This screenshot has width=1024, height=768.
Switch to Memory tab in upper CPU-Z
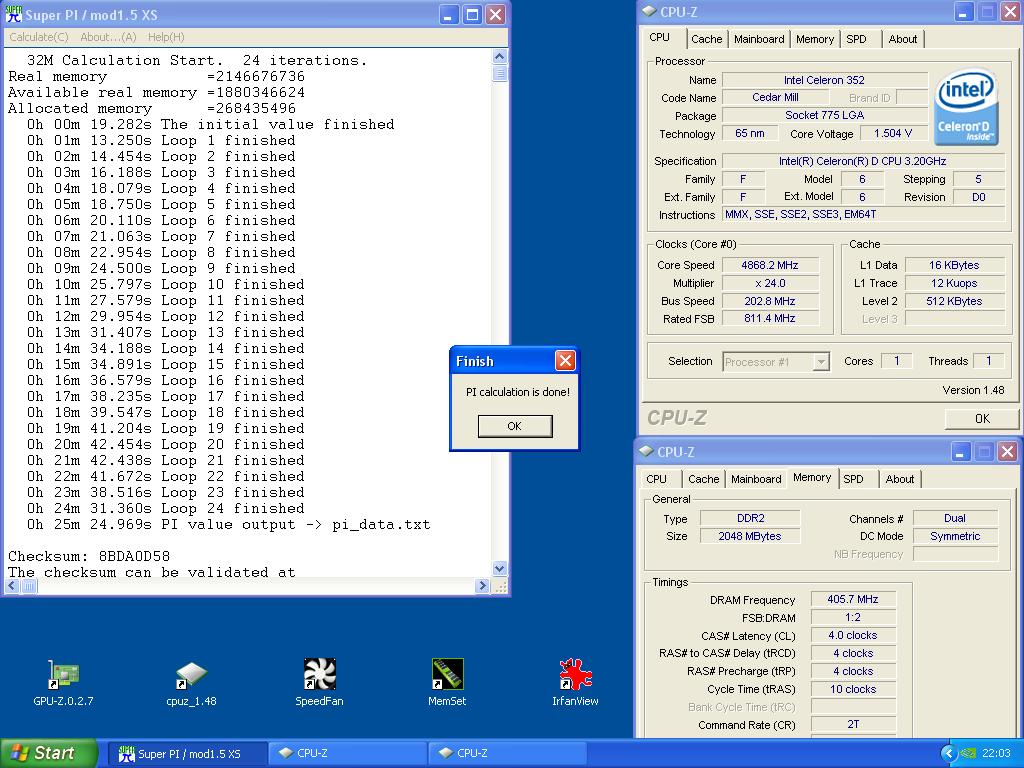(814, 39)
